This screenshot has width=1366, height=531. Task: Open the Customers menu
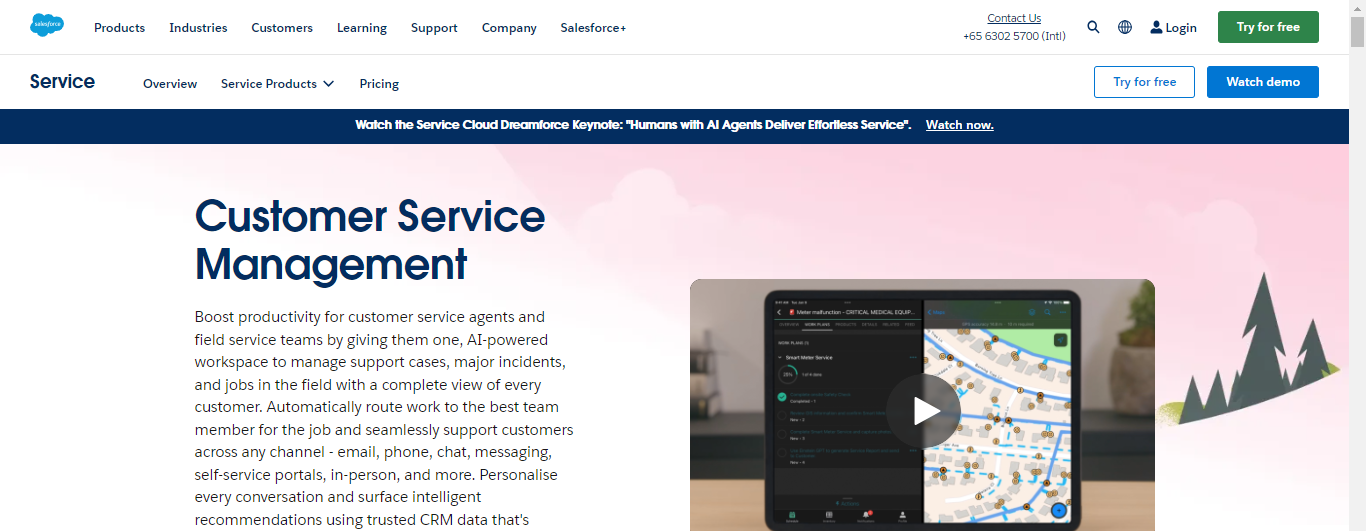(282, 27)
